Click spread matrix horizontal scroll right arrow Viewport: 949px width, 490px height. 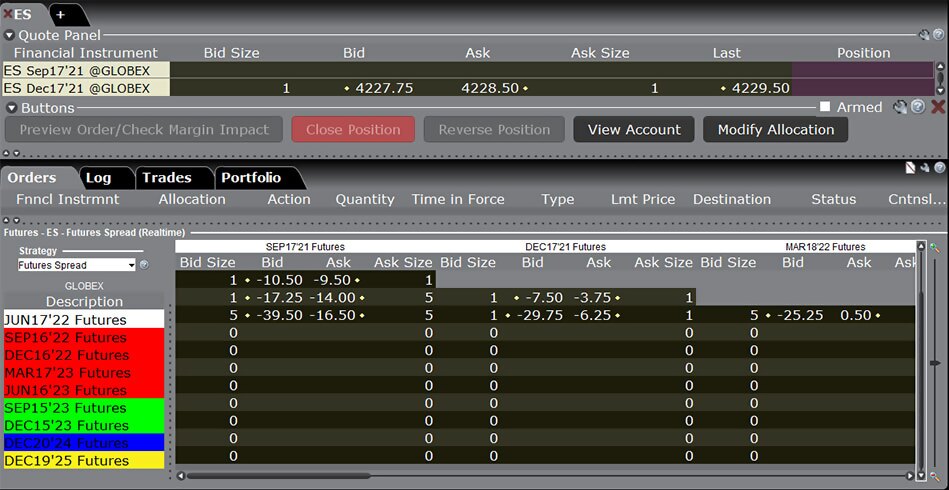tap(911, 476)
